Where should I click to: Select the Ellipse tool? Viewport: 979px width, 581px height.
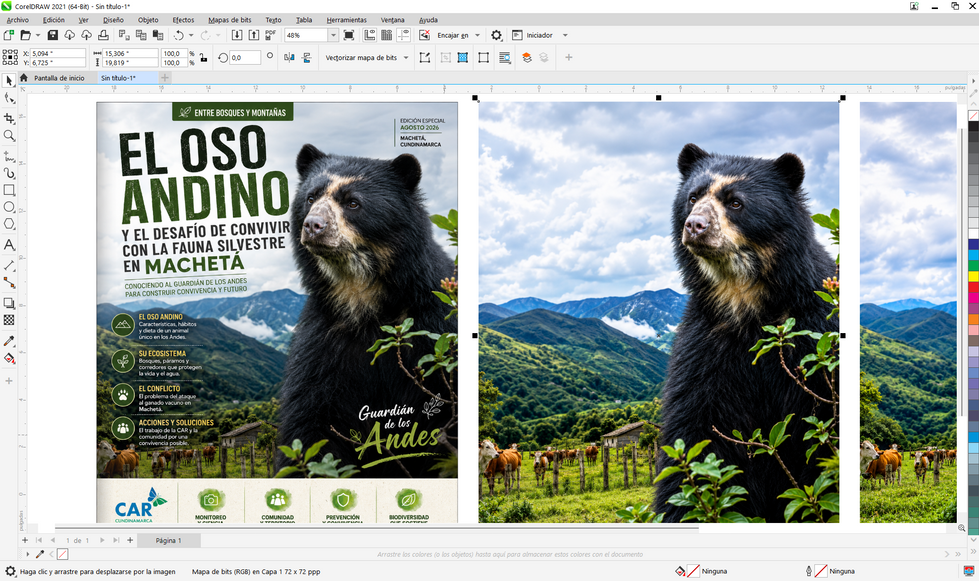[x=9, y=207]
